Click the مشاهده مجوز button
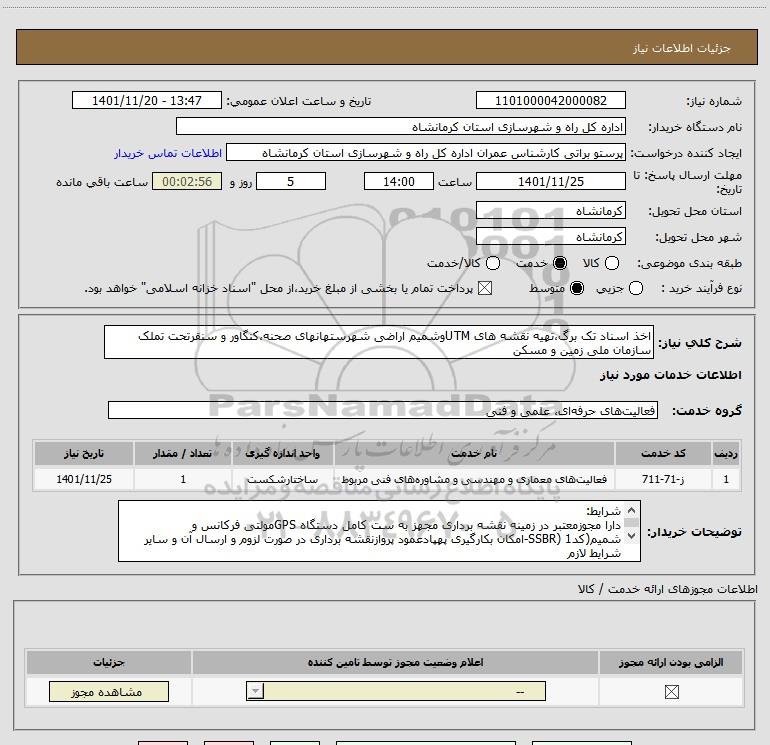770x745 pixels. coord(109,691)
